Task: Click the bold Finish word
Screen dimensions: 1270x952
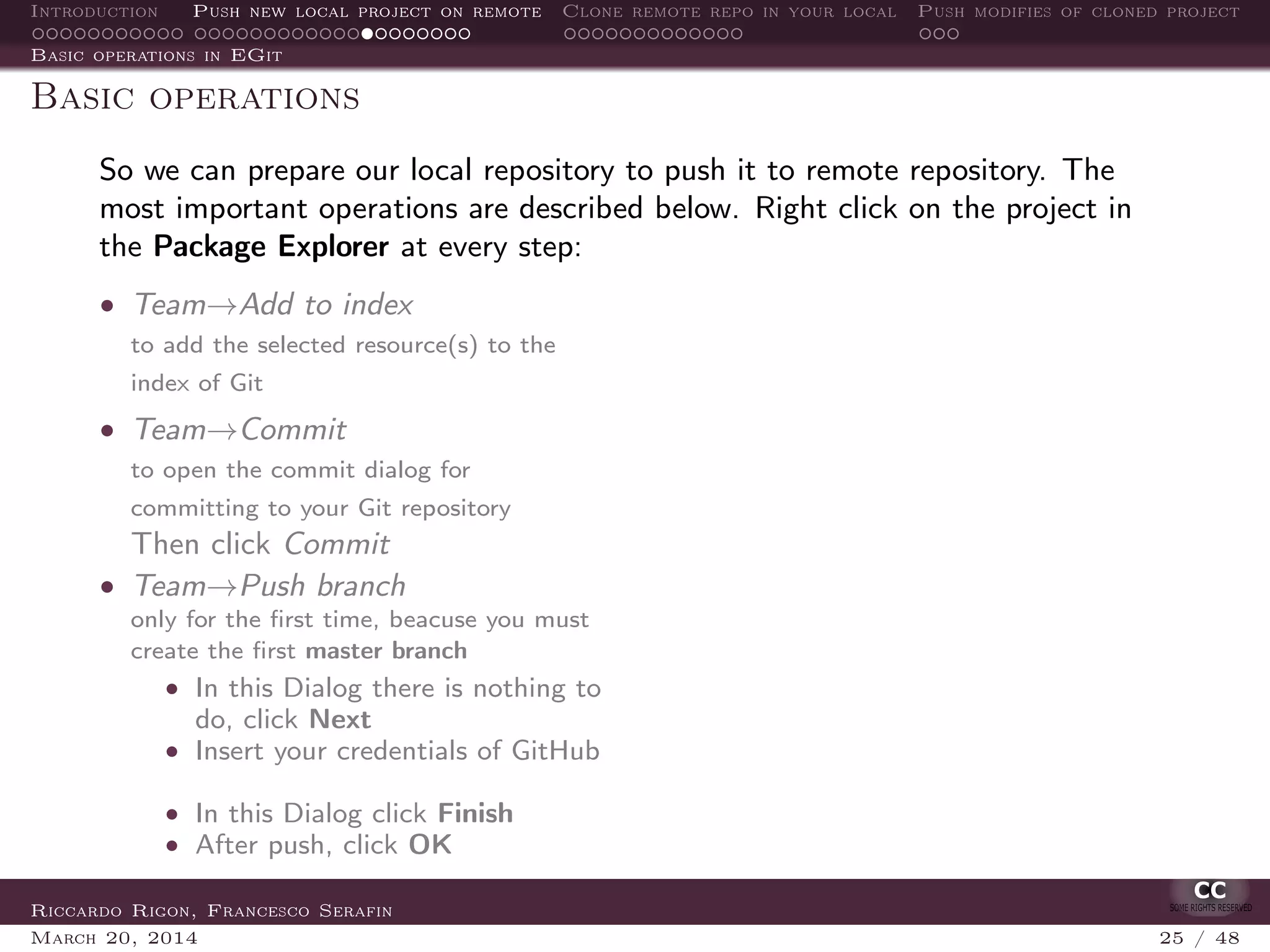Action: (476, 813)
